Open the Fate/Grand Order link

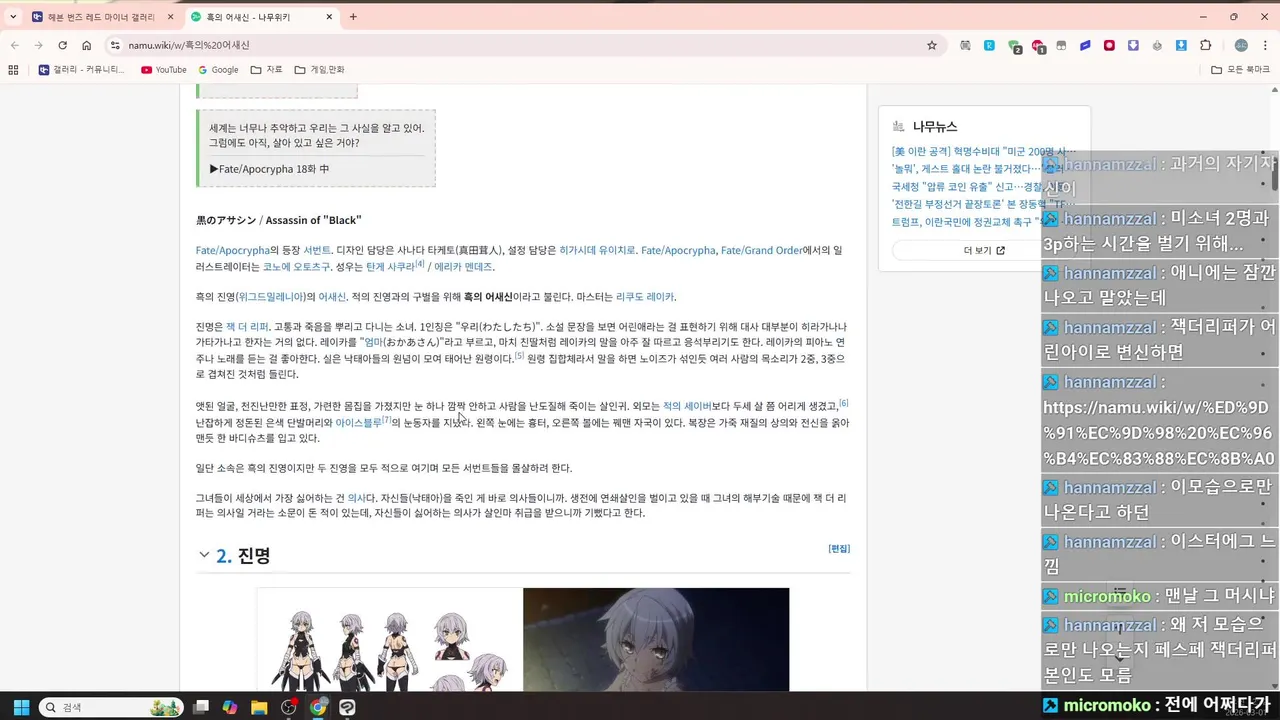coord(762,251)
